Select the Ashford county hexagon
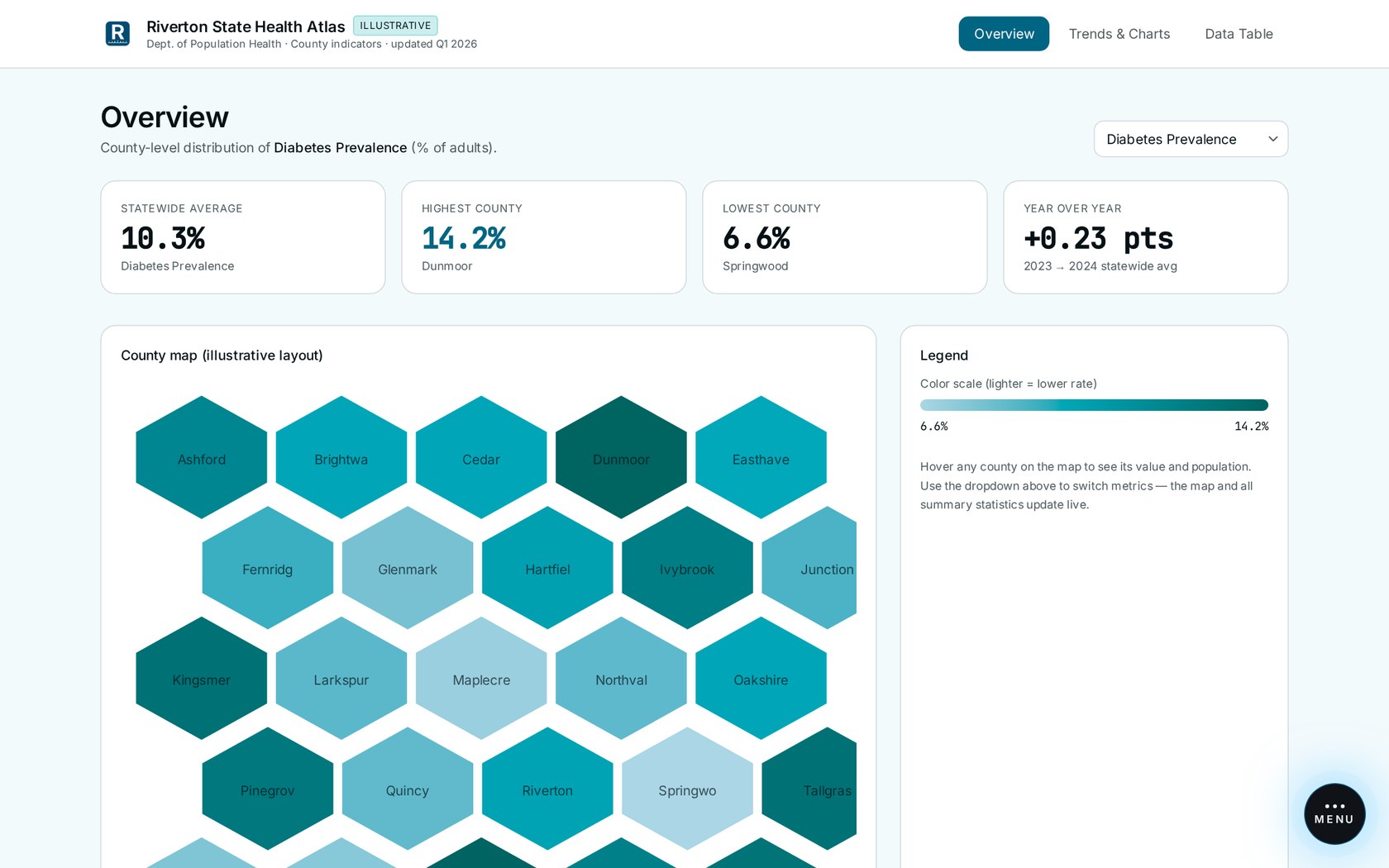1389x868 pixels. tap(202, 457)
